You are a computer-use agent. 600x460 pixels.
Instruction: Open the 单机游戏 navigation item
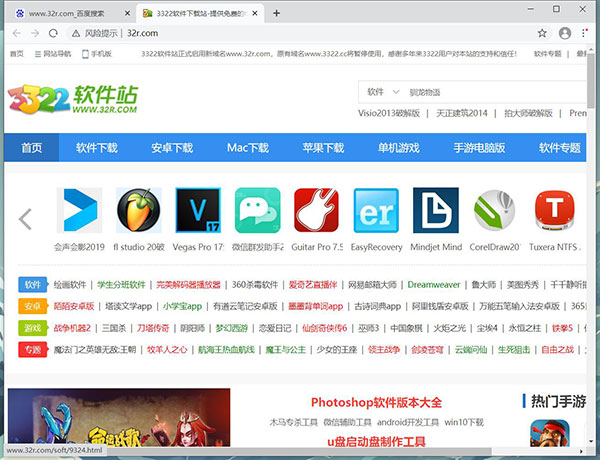(399, 148)
